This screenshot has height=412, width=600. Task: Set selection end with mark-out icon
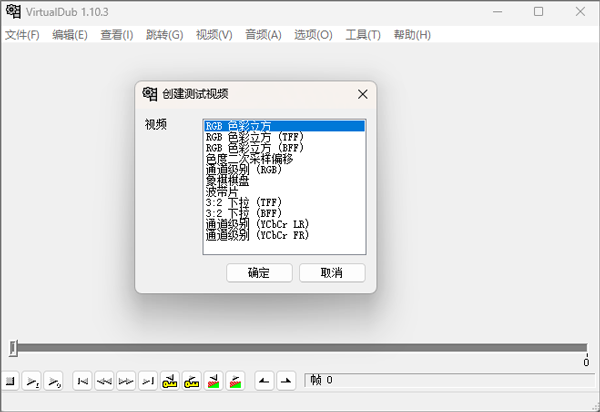point(286,381)
